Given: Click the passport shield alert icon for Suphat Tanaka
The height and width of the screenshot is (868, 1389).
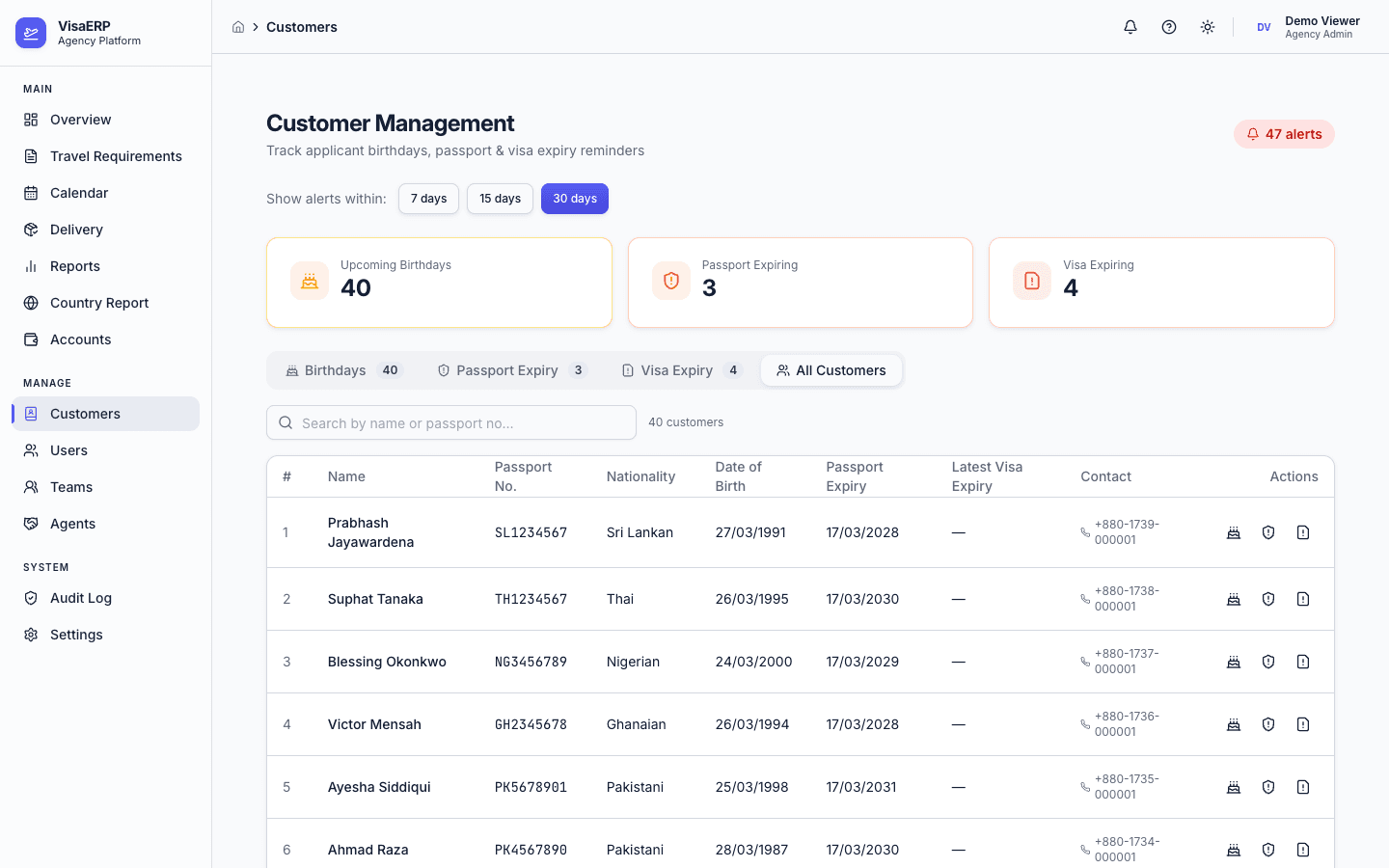Looking at the screenshot, I should pyautogui.click(x=1268, y=598).
